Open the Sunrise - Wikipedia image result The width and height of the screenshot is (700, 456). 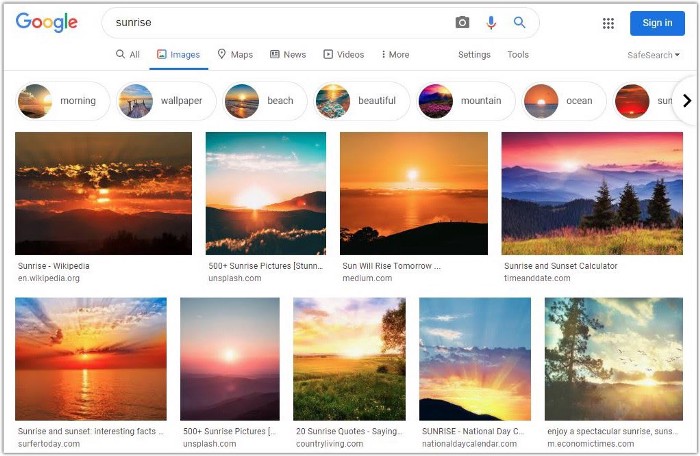(x=103, y=193)
